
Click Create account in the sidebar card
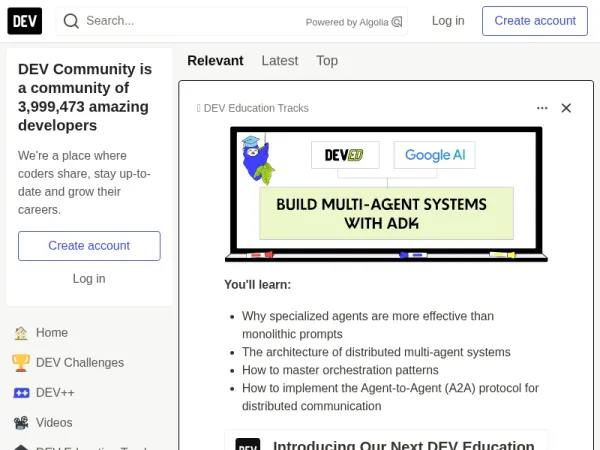[x=89, y=246]
